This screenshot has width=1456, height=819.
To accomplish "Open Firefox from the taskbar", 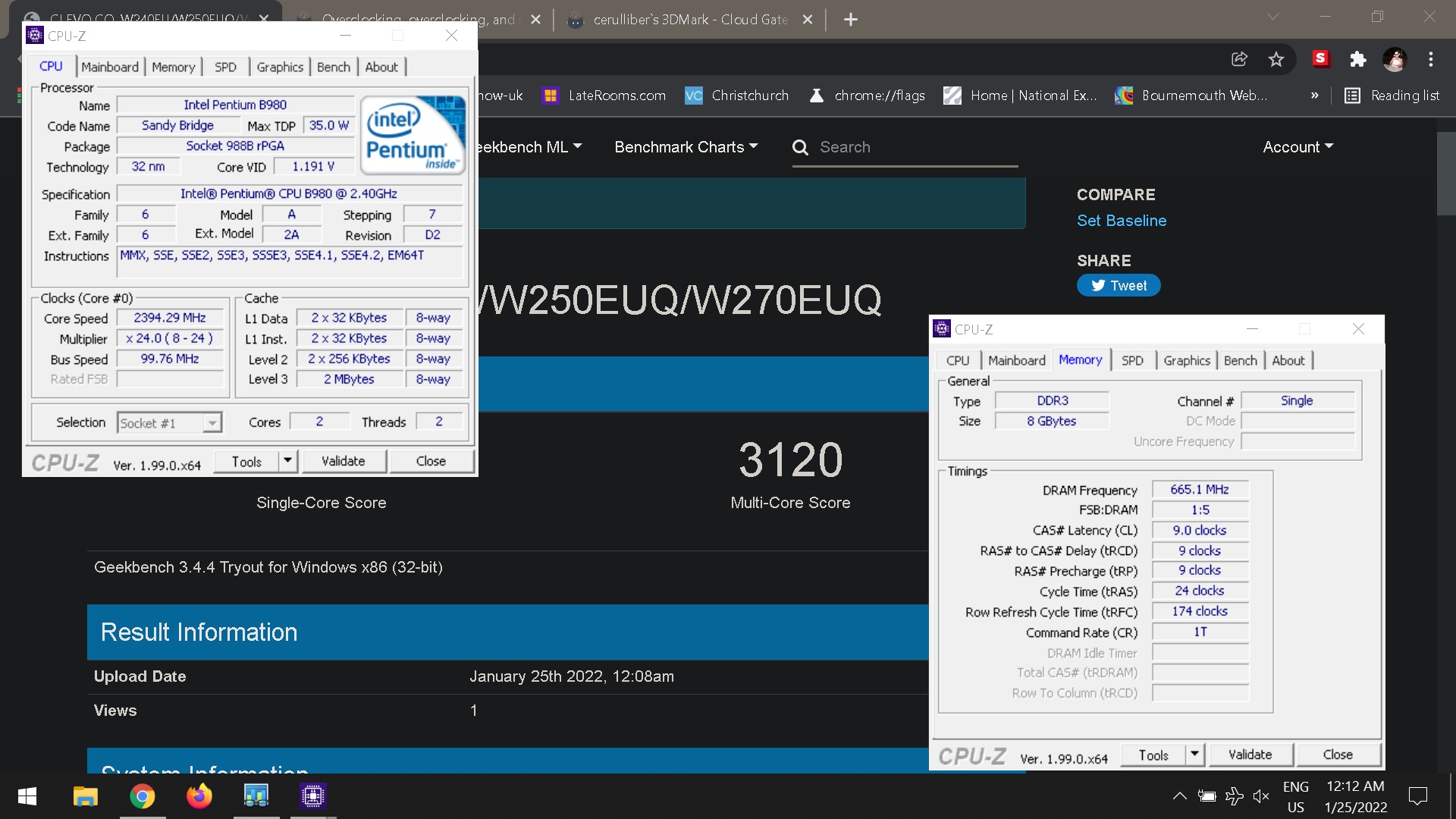I will (x=199, y=796).
